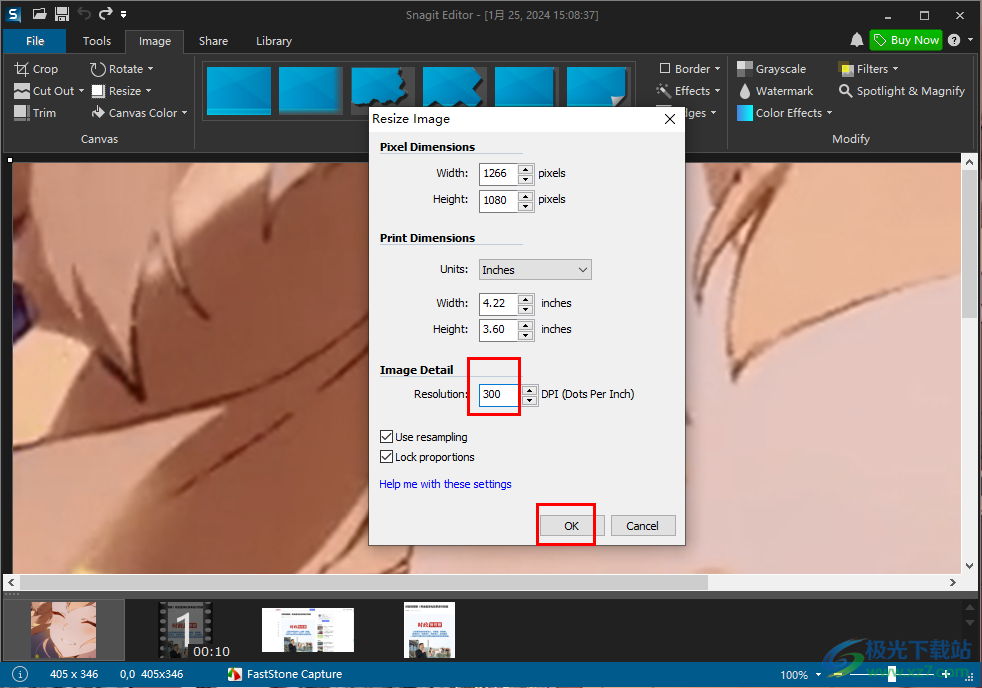Expand the Border dropdown
This screenshot has width=982, height=688.
717,69
